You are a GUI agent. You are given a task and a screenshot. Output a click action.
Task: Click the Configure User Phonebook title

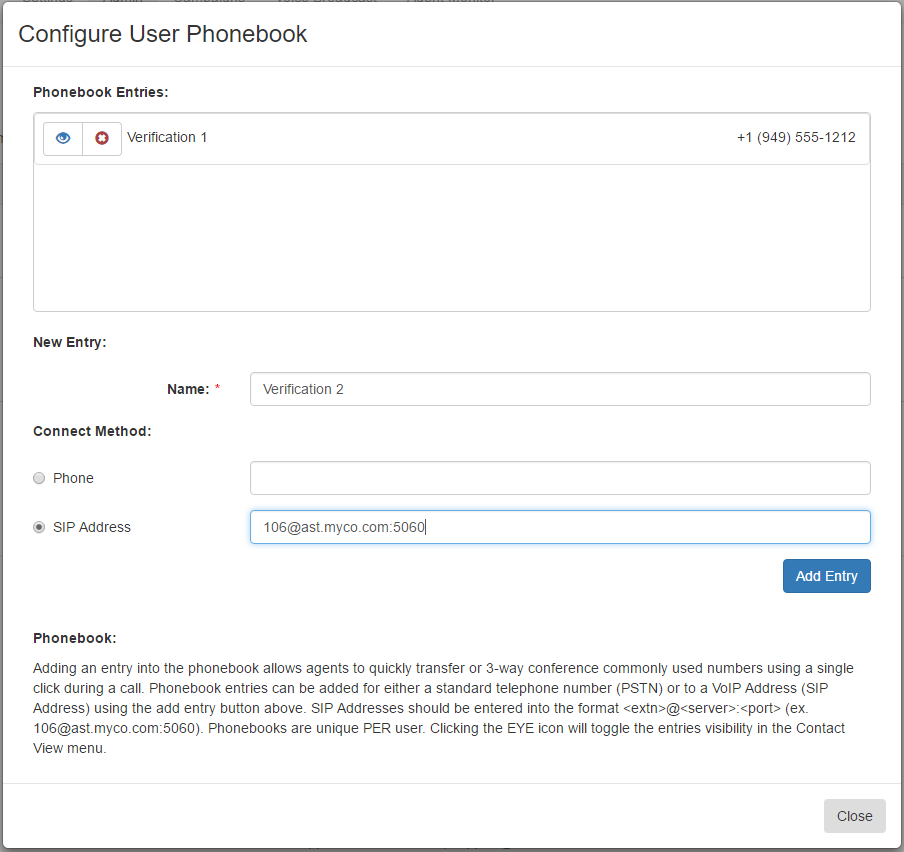click(163, 34)
